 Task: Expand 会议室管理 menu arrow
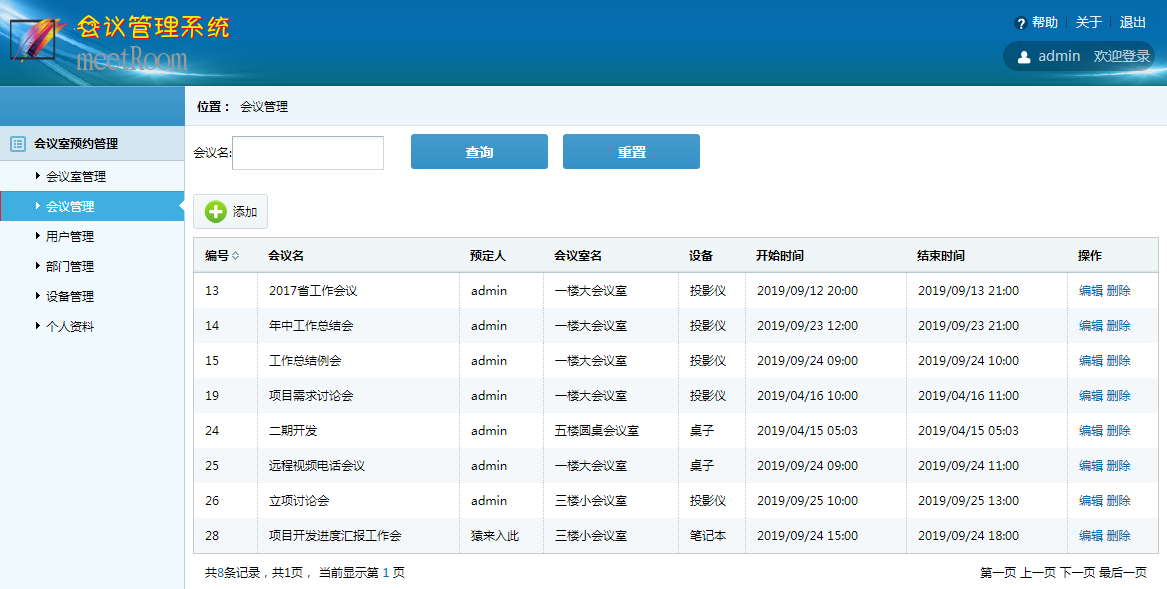pos(38,176)
